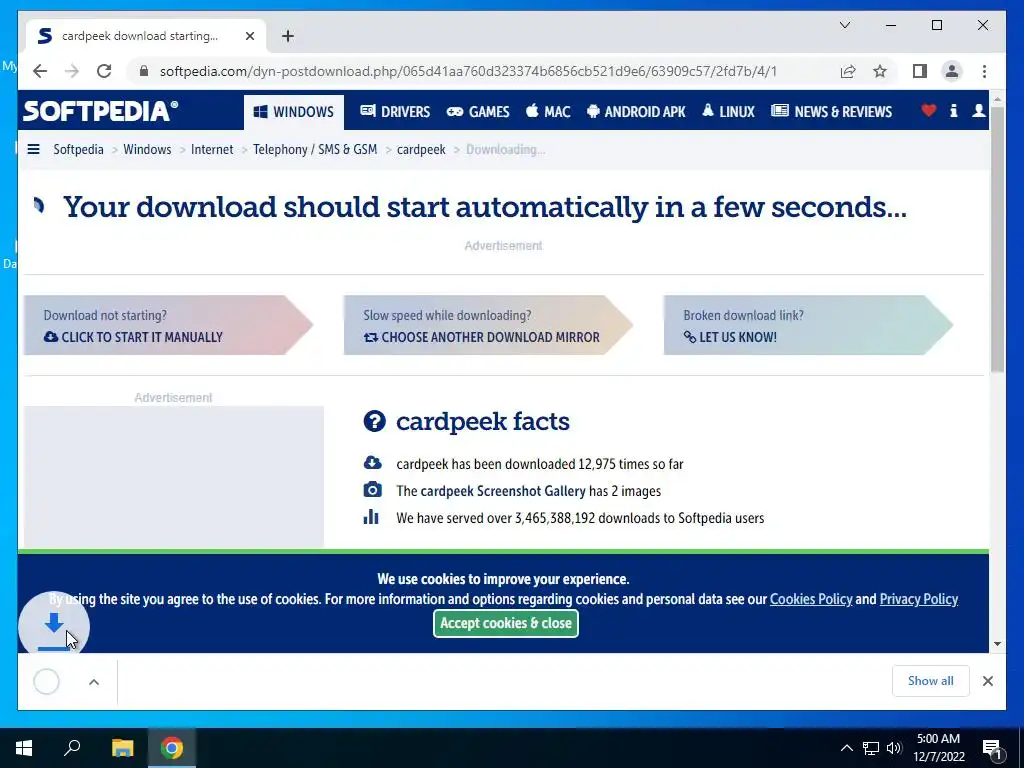Viewport: 1024px width, 768px height.
Task: Show hidden system tray icons
Action: coord(846,748)
